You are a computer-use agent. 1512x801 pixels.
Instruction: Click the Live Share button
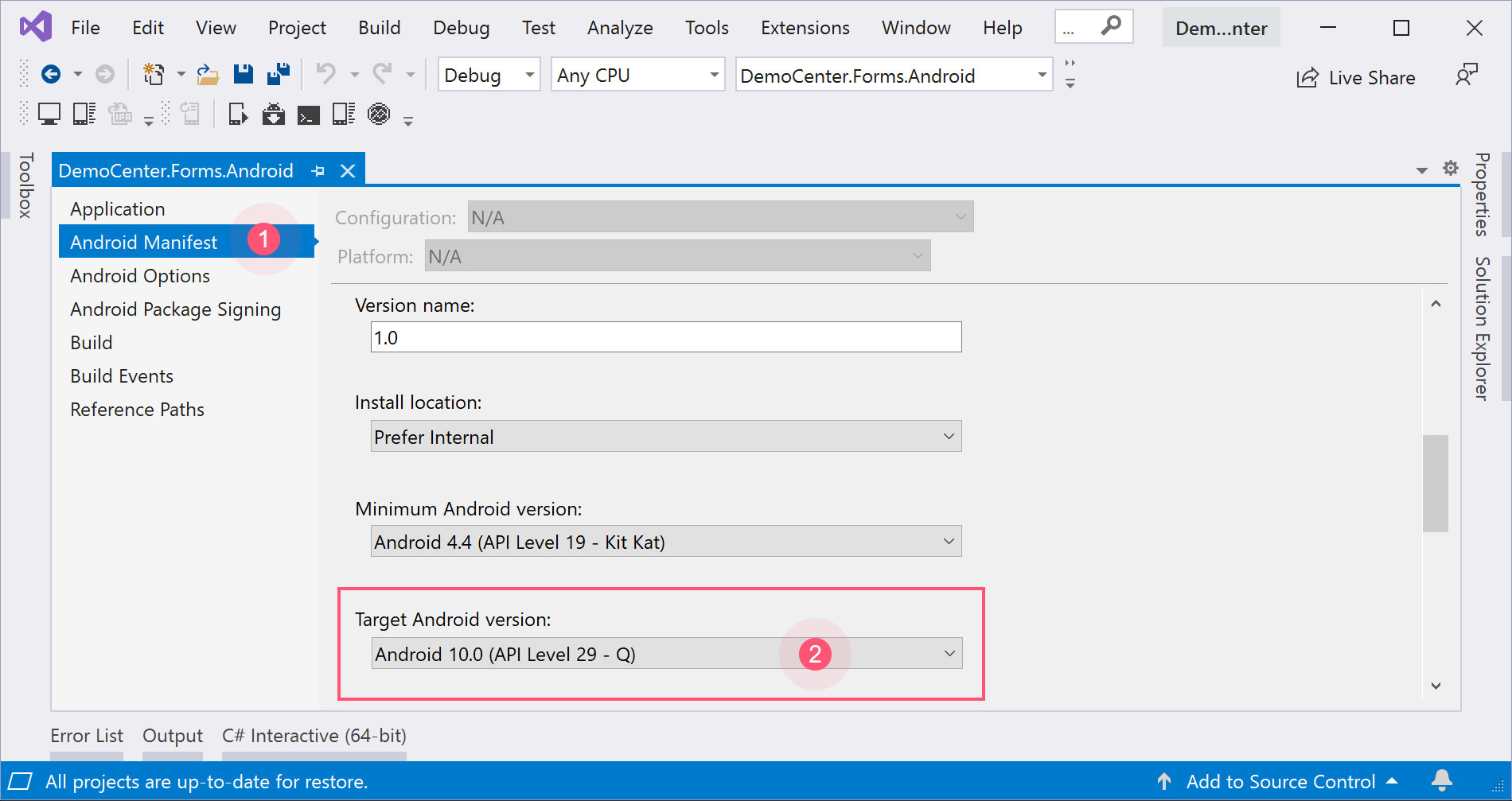(x=1356, y=78)
